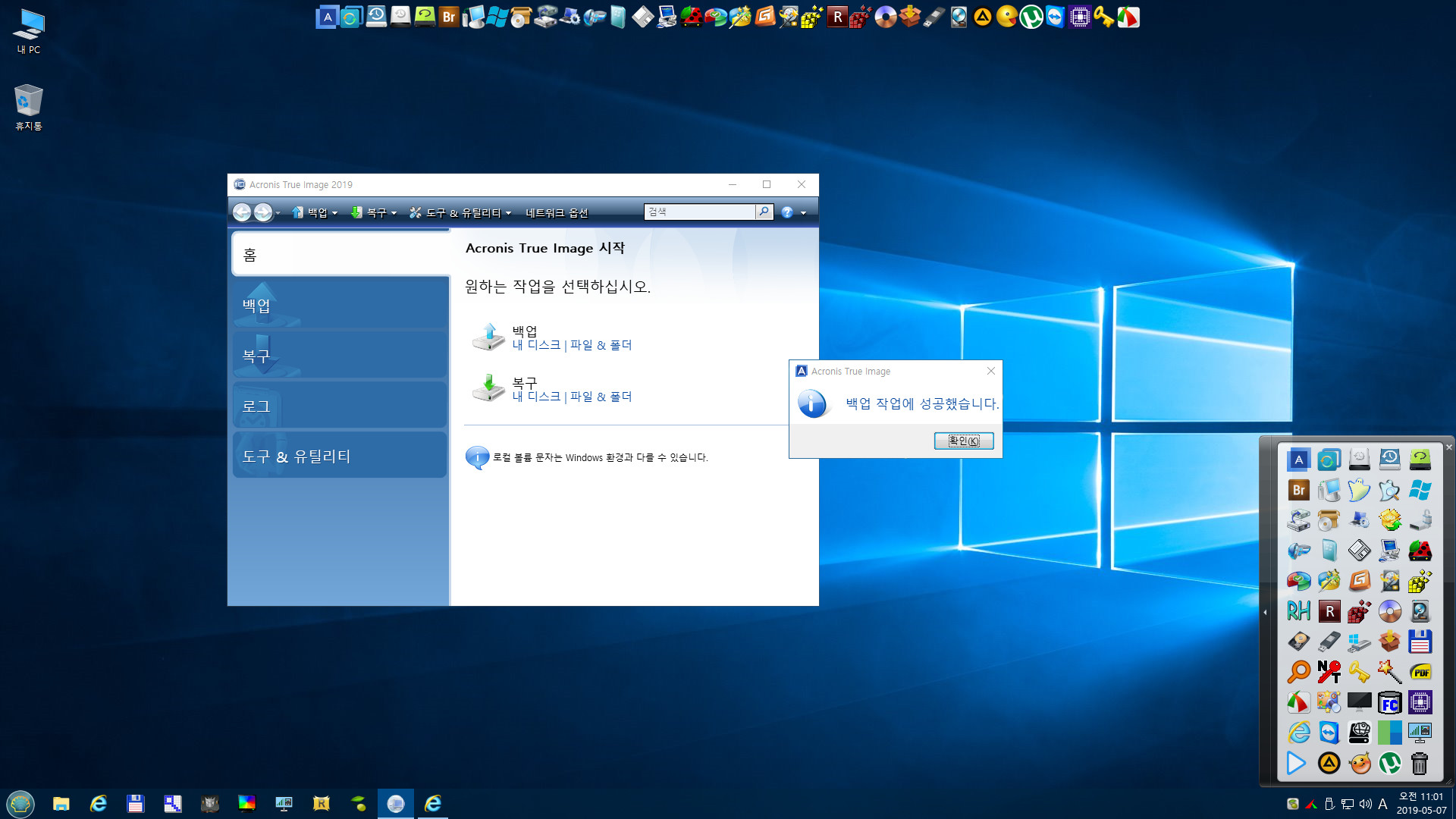Viewport: 1456px width, 819px height.
Task: Launch Adobe Bridge 'Br' icon in top dock
Action: click(449, 17)
